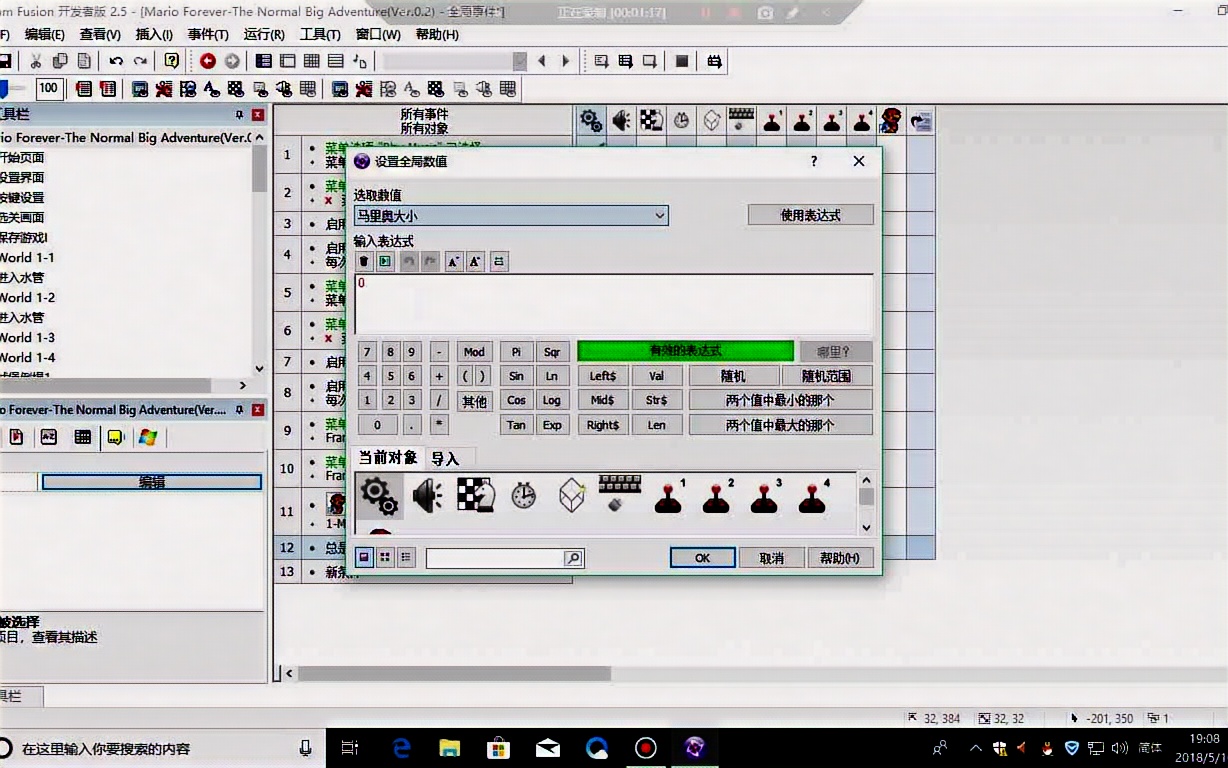1228x768 pixels.
Task: Click the Windows icon in bottom-left panel toolbar
Action: (148, 437)
